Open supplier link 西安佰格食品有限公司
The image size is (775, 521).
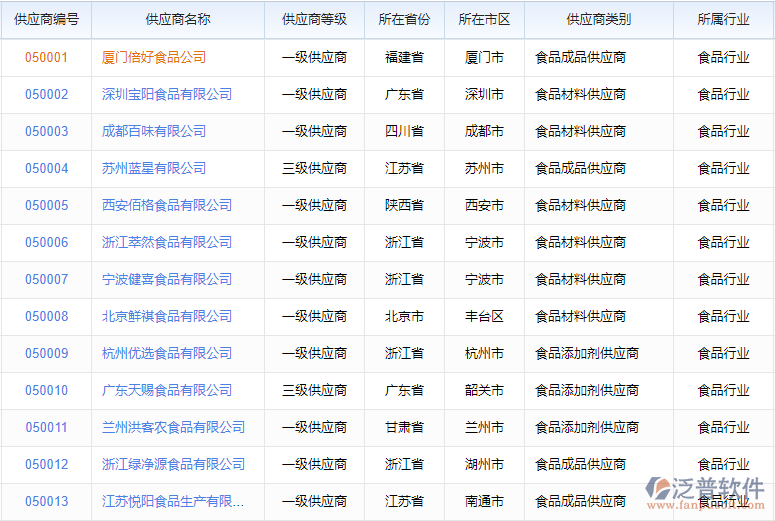click(167, 205)
